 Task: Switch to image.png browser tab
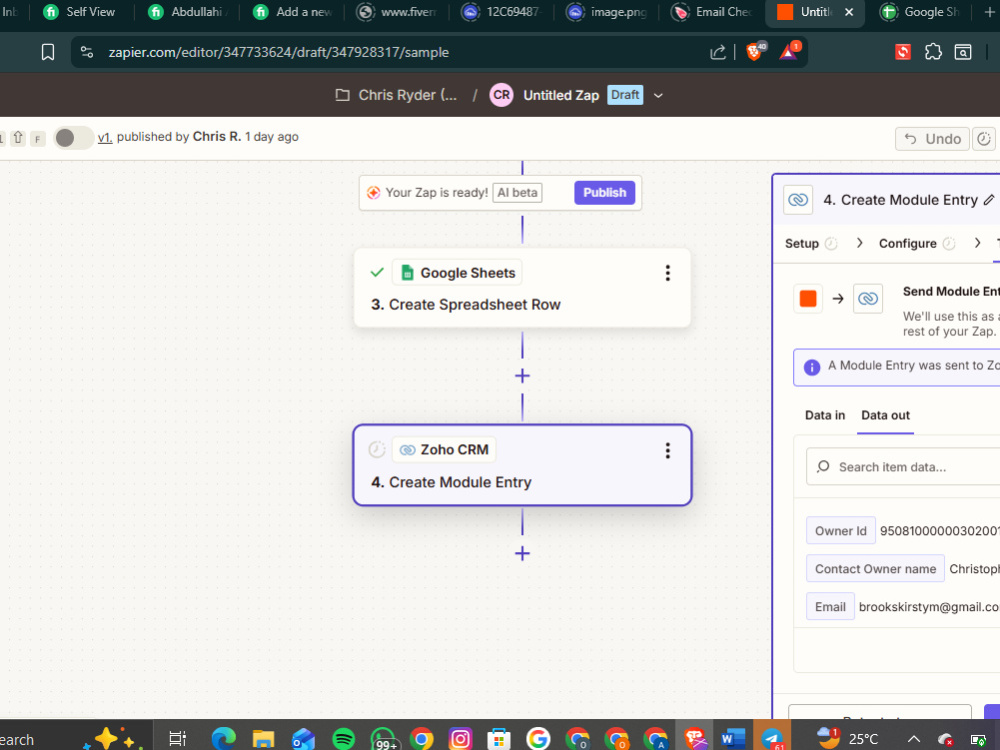tap(607, 12)
